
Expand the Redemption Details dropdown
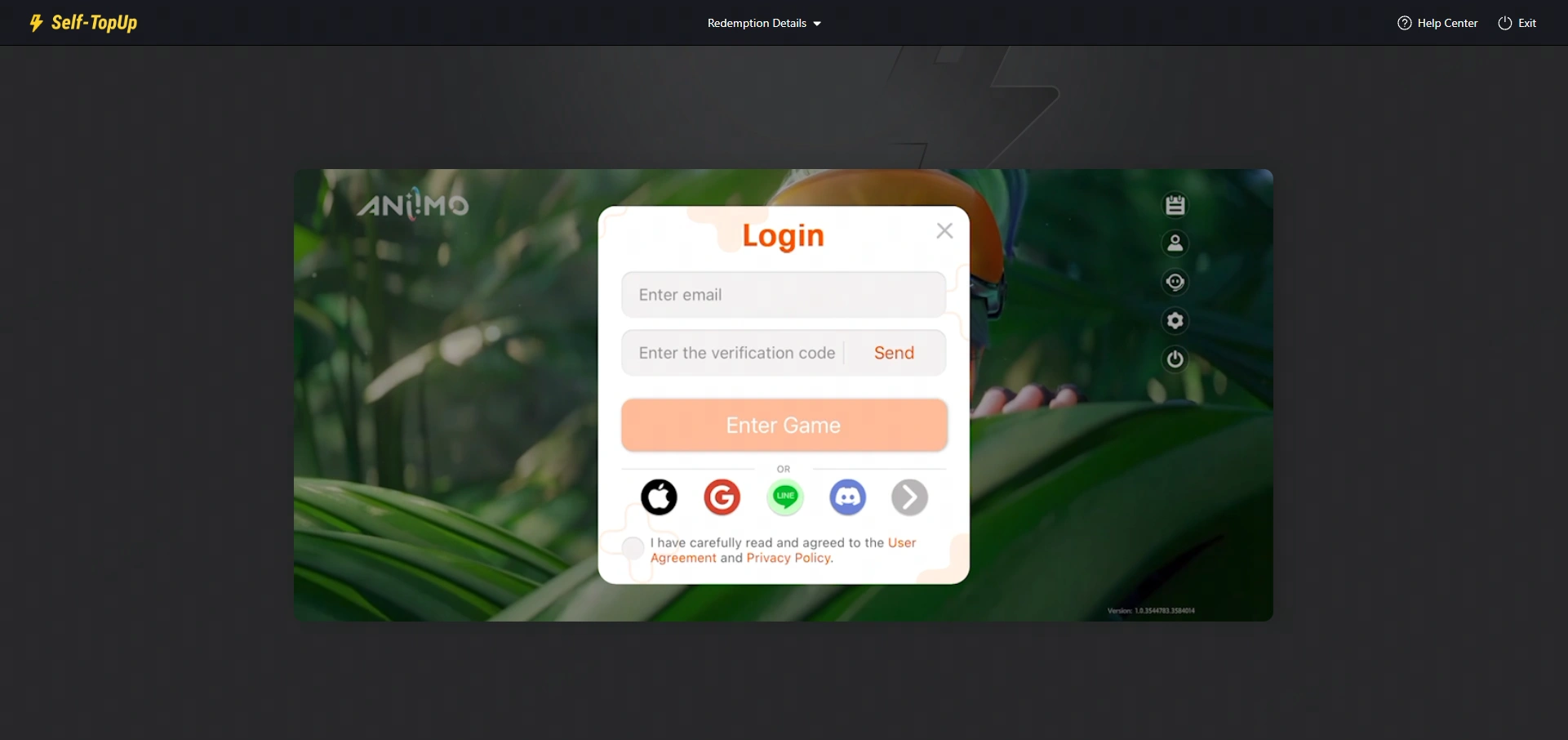point(764,23)
